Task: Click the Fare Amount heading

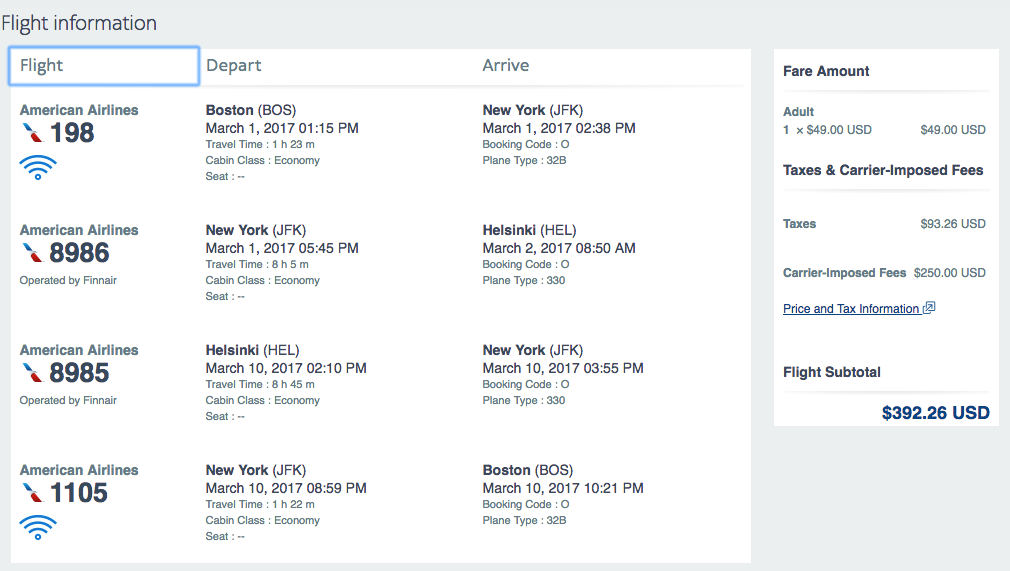Action: pos(826,71)
